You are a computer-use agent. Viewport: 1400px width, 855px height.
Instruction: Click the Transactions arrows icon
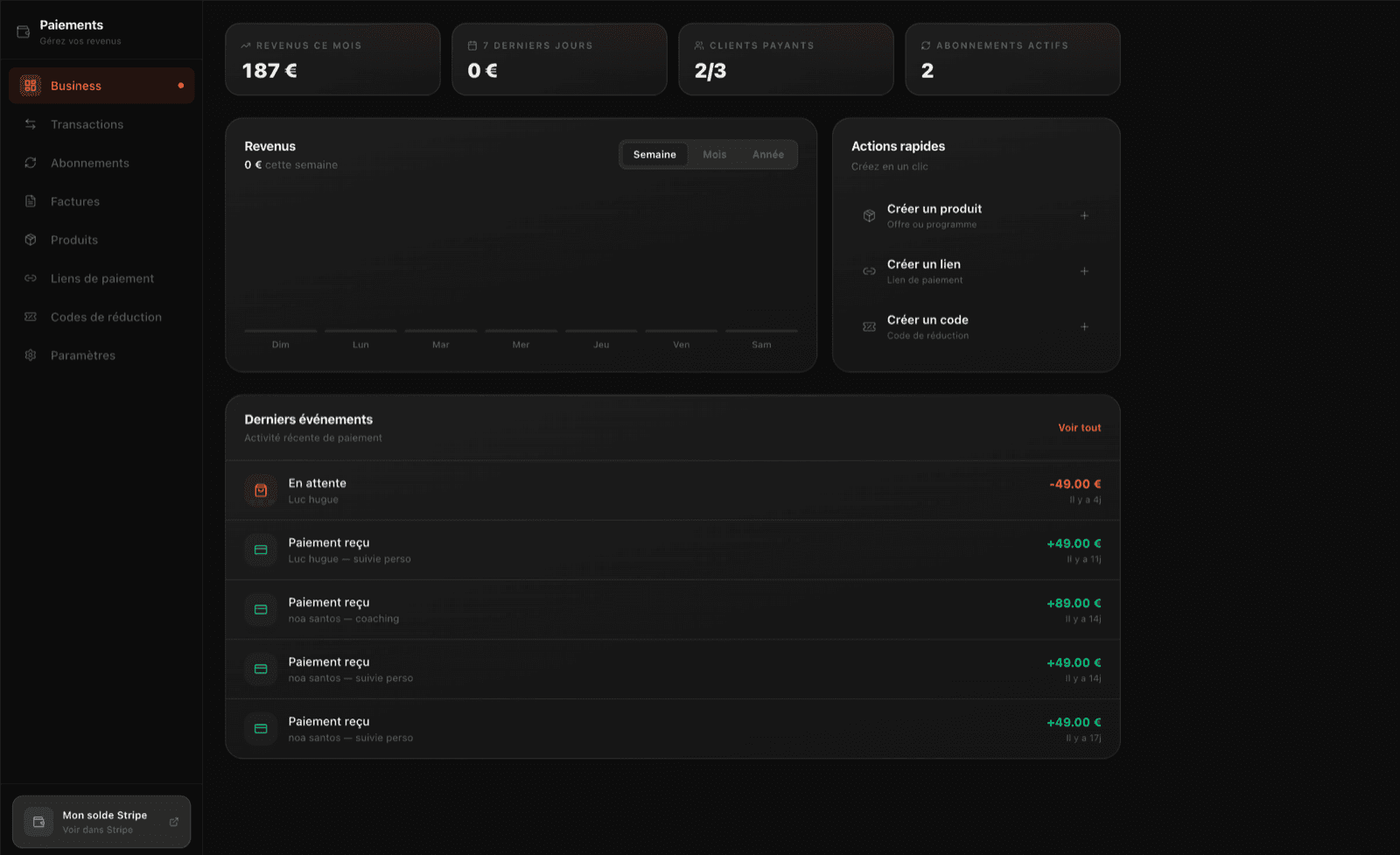pos(31,123)
